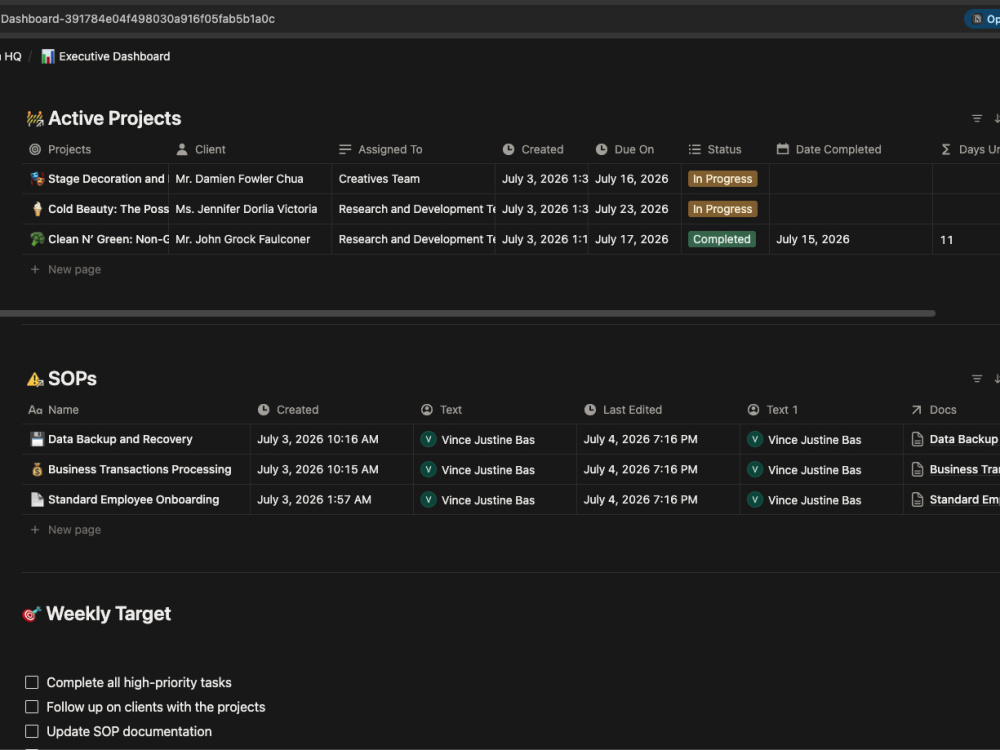Image resolution: width=1000 pixels, height=750 pixels.
Task: Click the Projects column header
Action: point(61,149)
